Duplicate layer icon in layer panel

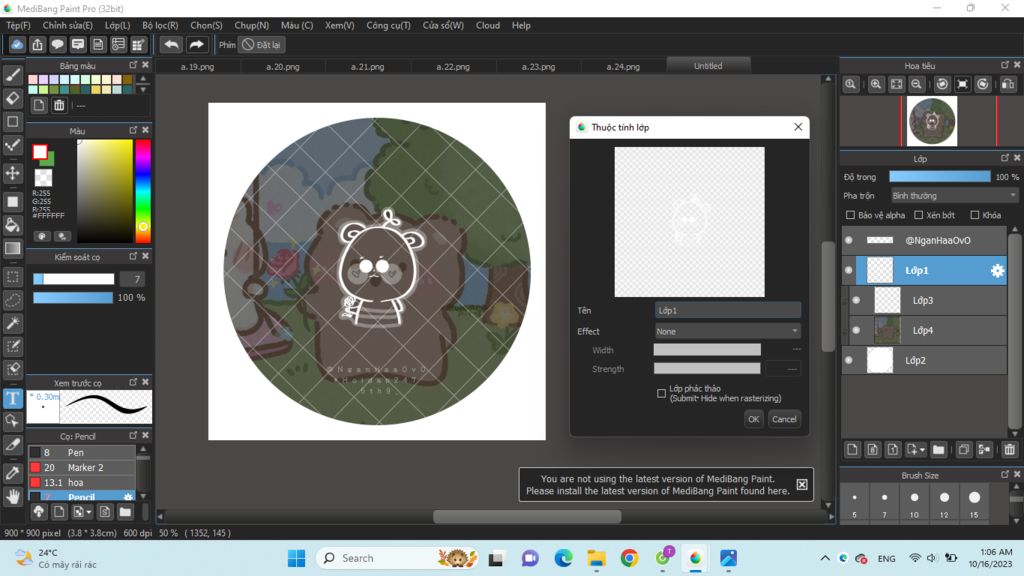pos(964,449)
